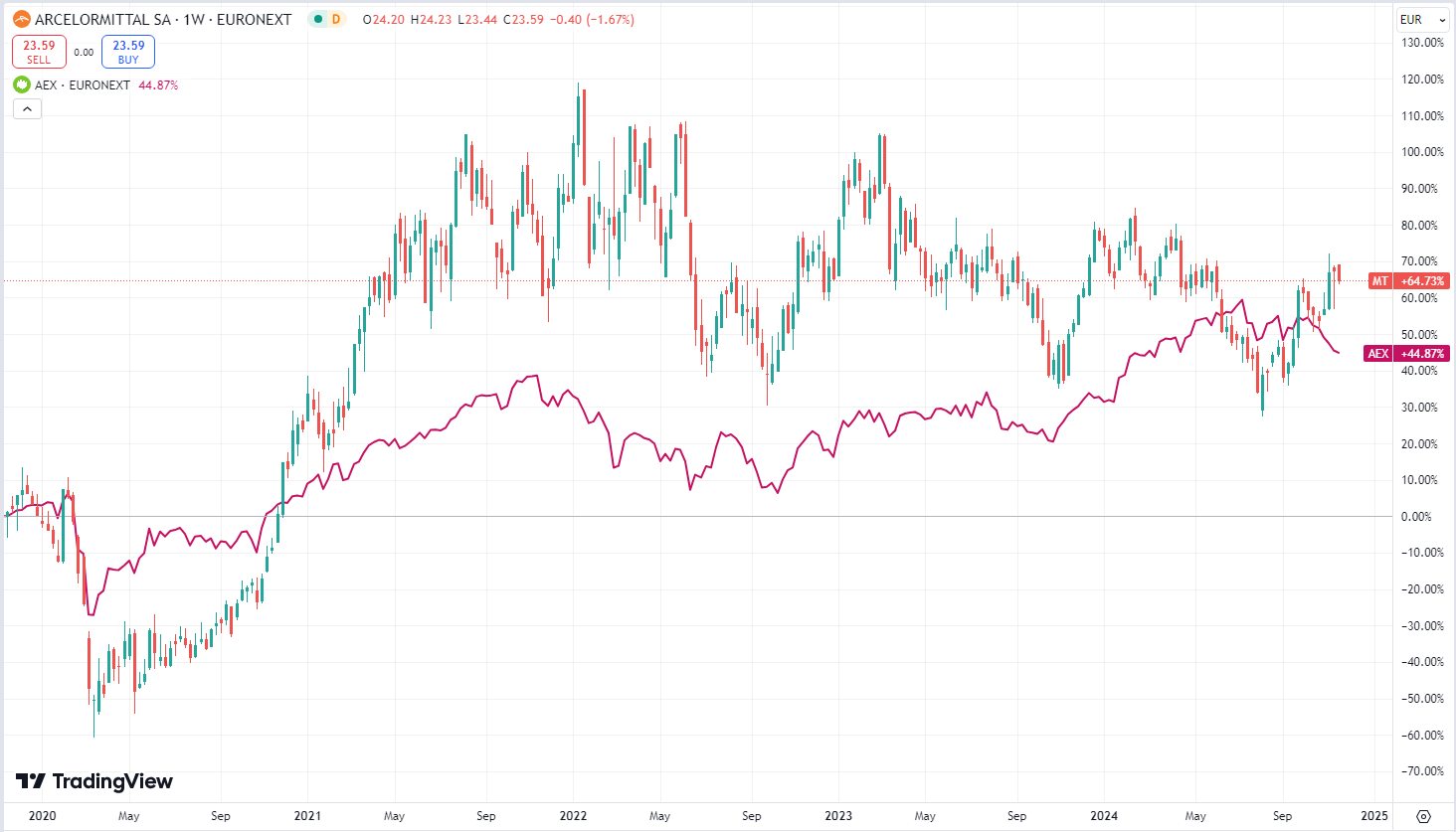Viewport: 1456px width, 832px height.
Task: Click the 2023 year marker on time axis
Action: pyautogui.click(x=838, y=816)
